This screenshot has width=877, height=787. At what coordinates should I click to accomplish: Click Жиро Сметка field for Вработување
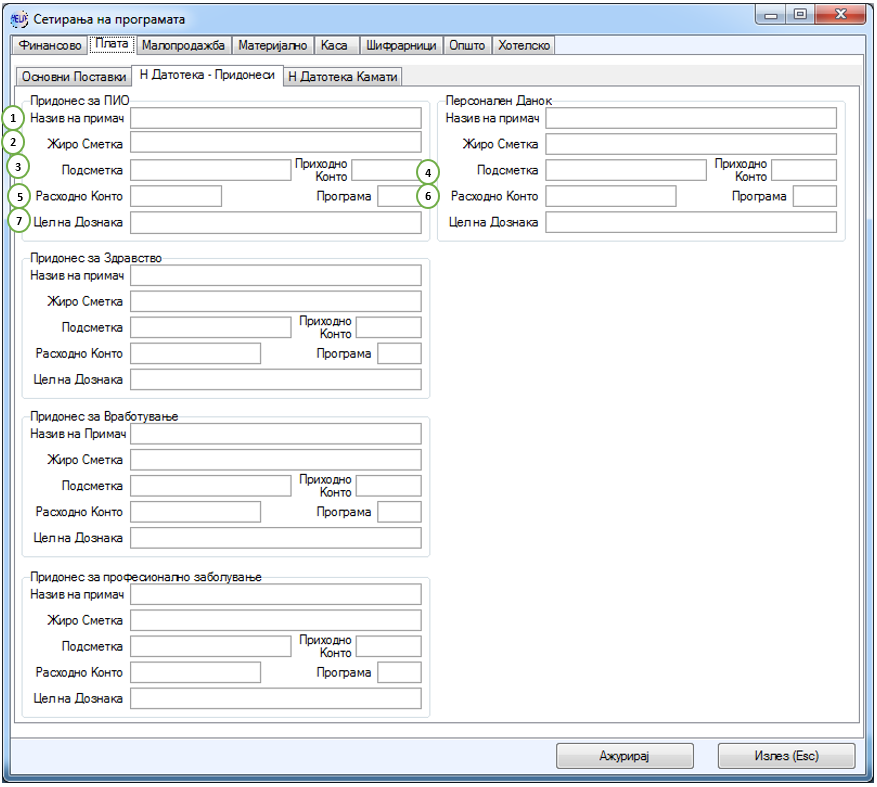(x=276, y=460)
